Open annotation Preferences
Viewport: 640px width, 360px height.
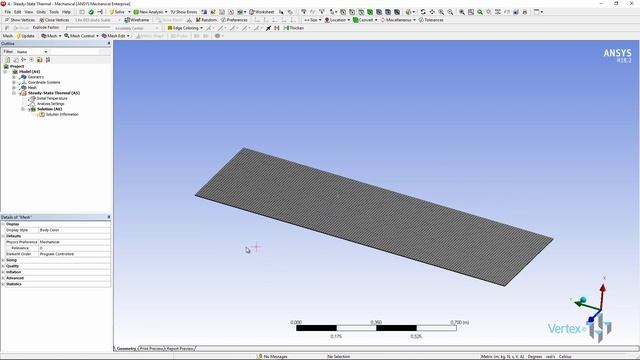click(234, 20)
